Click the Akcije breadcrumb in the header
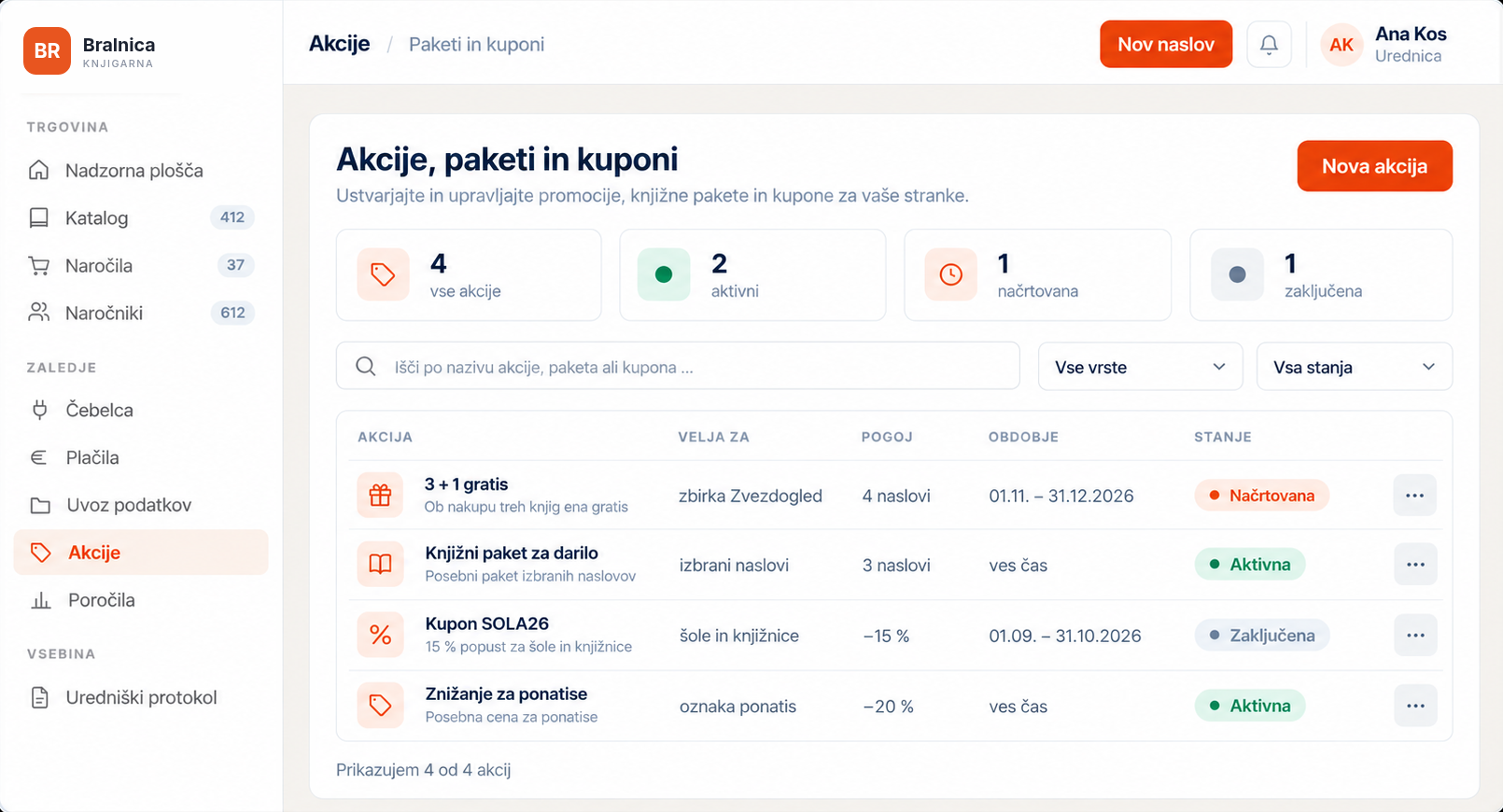Viewport: 1503px width, 812px height. [339, 44]
